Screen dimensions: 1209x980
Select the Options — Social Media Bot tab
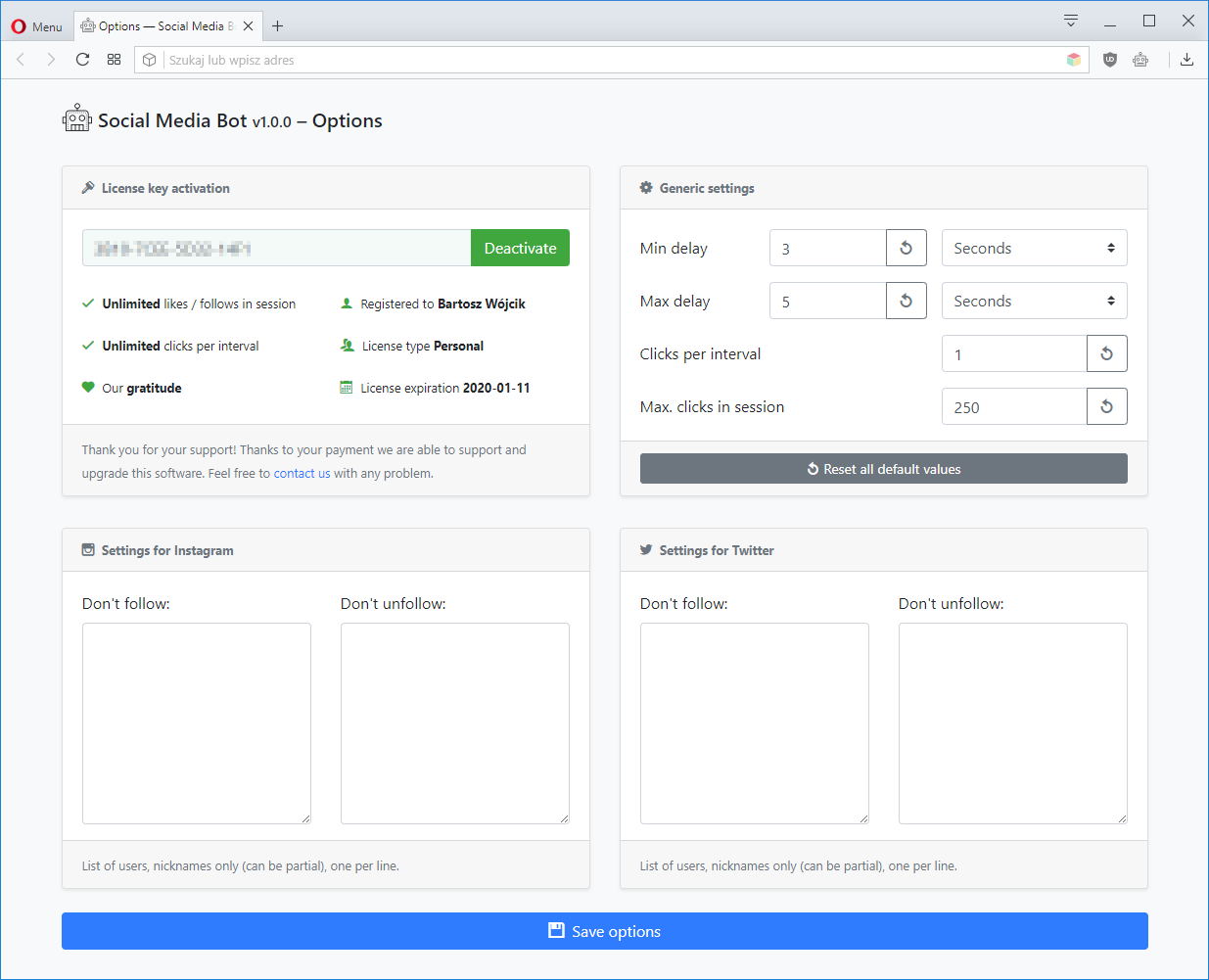pos(167,26)
